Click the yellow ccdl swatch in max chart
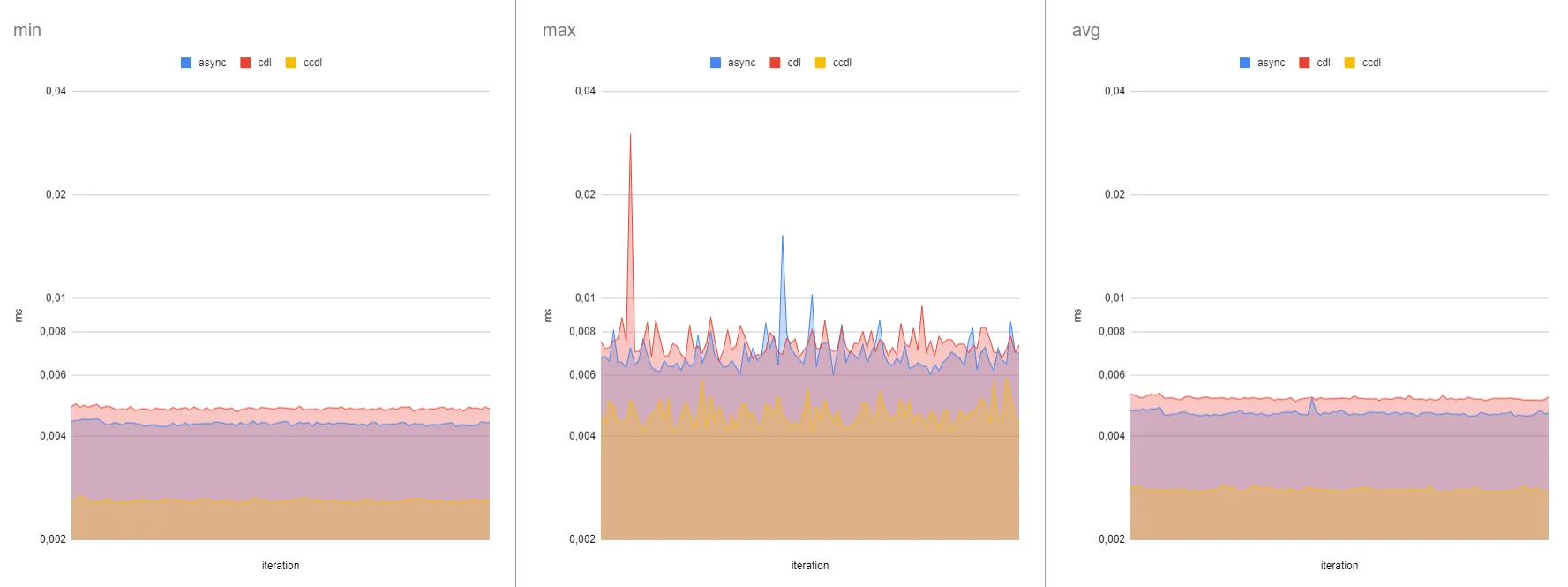 (x=821, y=63)
